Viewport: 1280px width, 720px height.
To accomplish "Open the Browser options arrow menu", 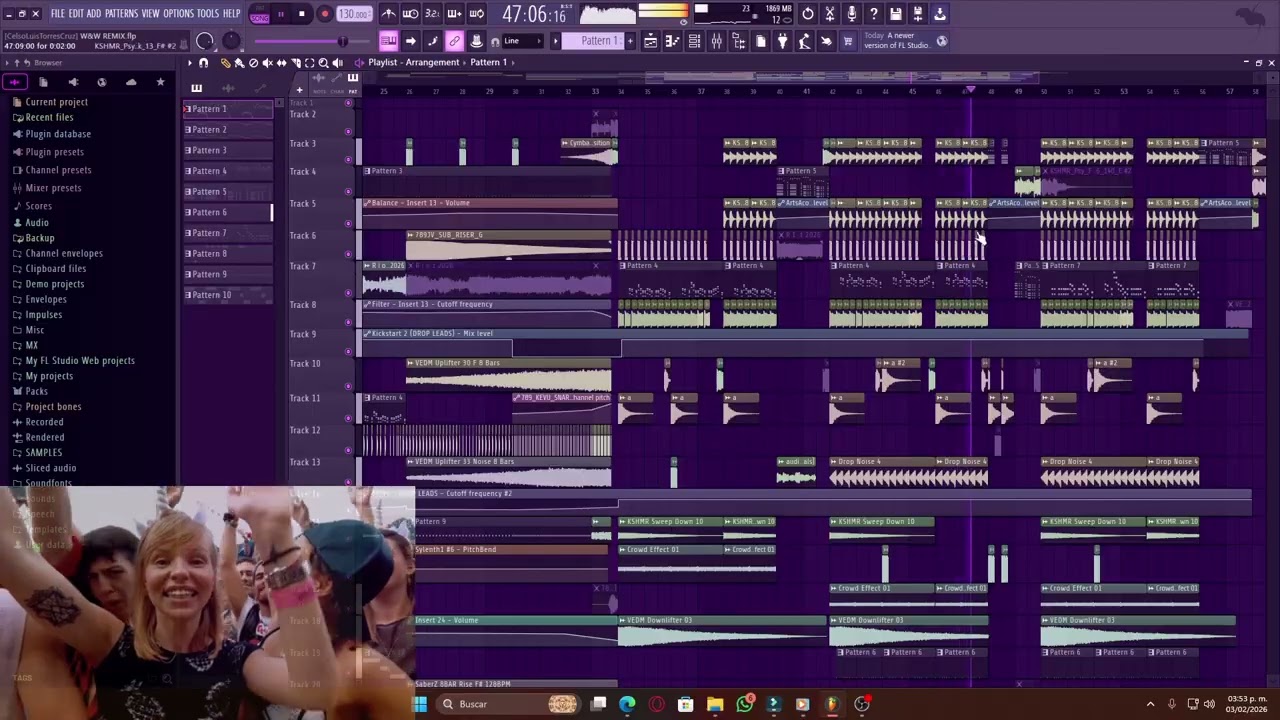I will coord(8,63).
